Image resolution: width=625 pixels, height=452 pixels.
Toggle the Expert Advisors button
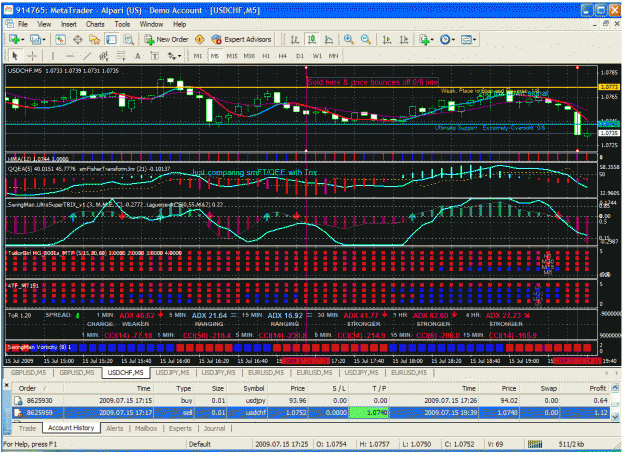(241, 39)
